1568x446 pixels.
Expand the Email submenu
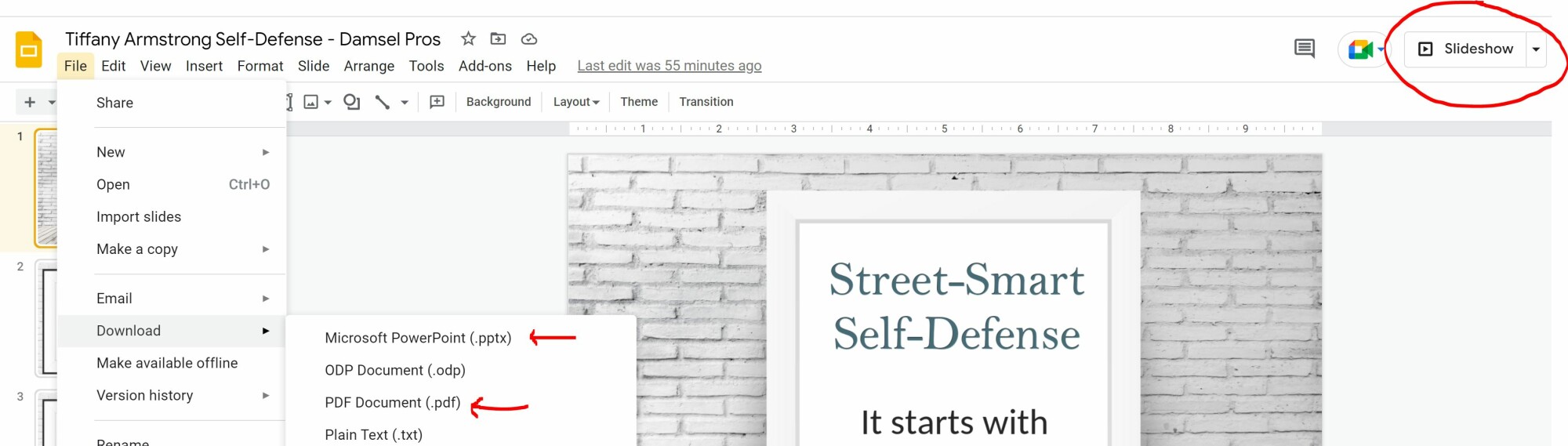point(171,299)
